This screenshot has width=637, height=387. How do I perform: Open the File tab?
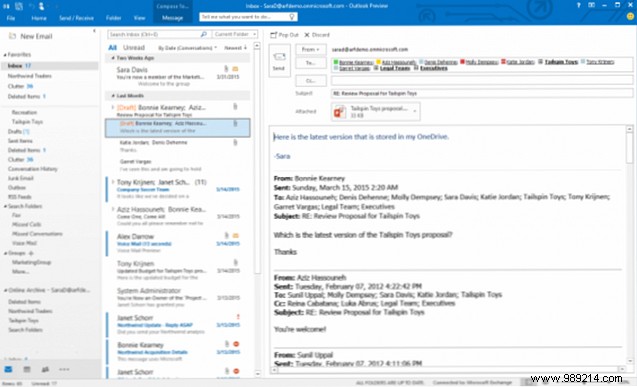(11, 18)
